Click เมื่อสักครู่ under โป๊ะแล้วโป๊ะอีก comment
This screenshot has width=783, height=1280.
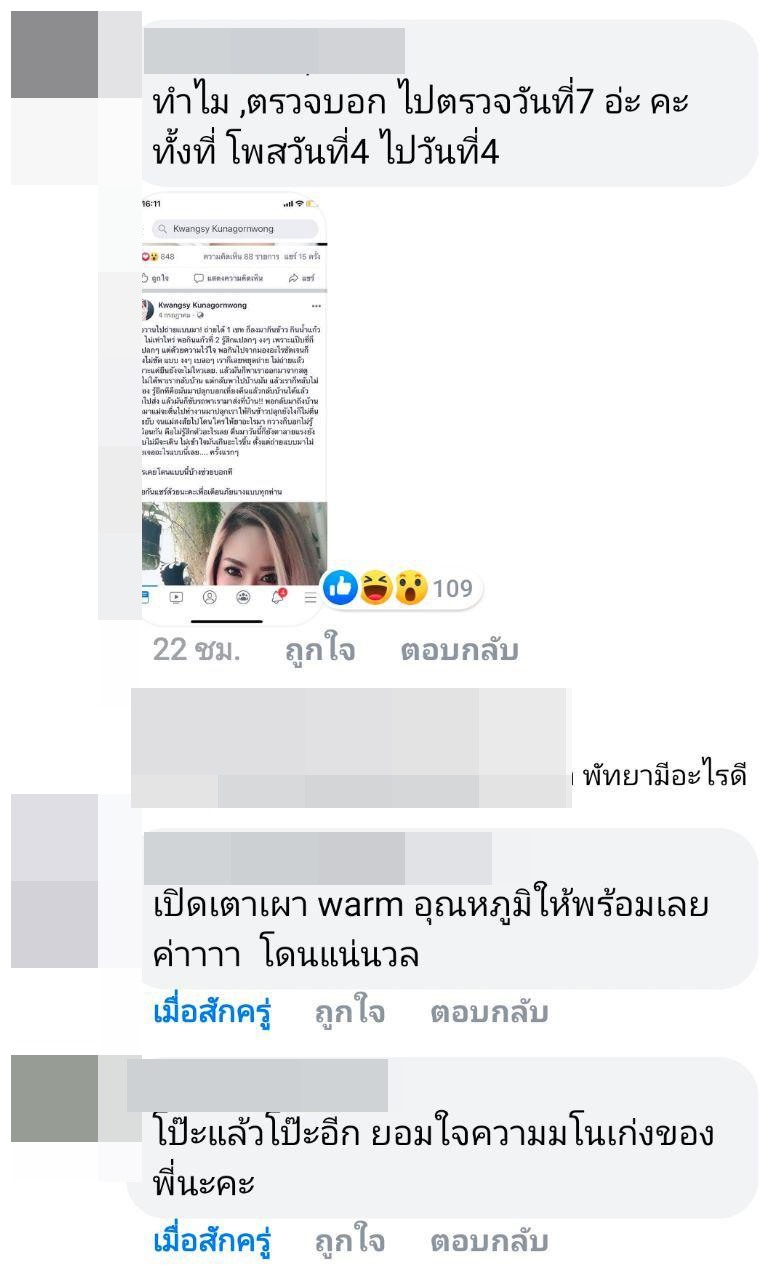[213, 1242]
